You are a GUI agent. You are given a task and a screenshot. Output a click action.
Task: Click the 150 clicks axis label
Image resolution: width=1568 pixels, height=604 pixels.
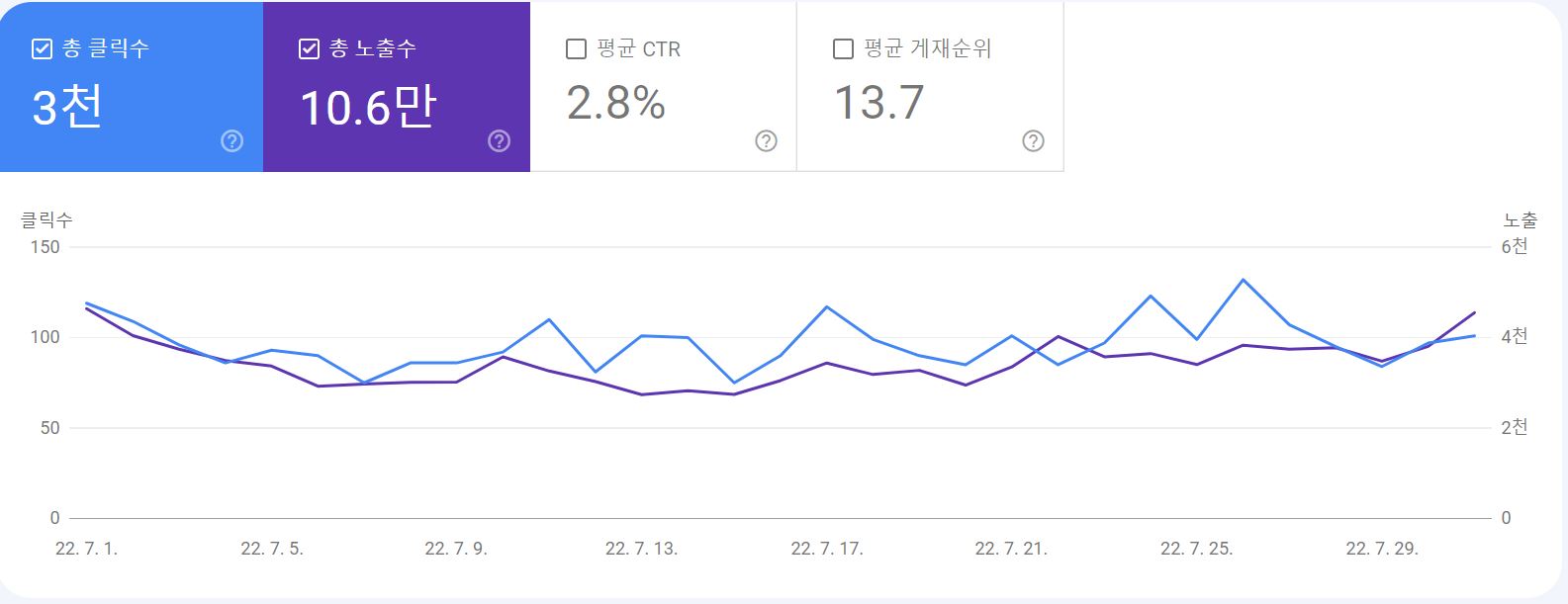[46, 247]
